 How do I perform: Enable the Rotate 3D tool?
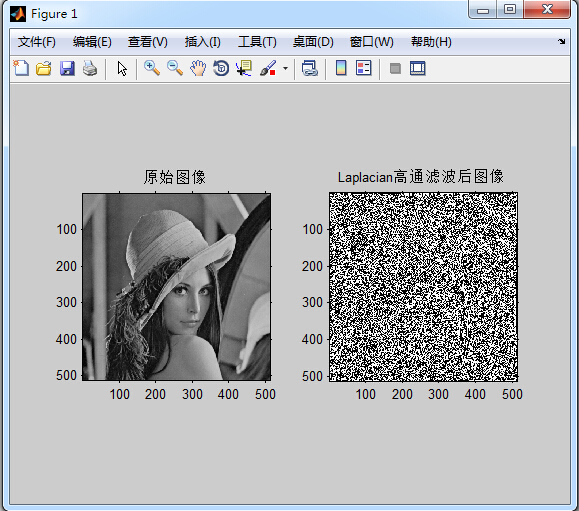pyautogui.click(x=221, y=68)
